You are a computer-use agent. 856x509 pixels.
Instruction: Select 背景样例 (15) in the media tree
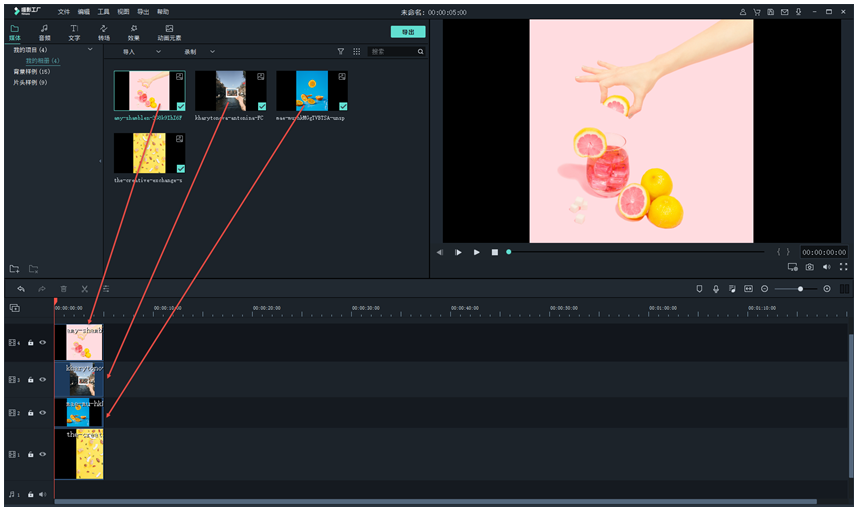click(31, 72)
